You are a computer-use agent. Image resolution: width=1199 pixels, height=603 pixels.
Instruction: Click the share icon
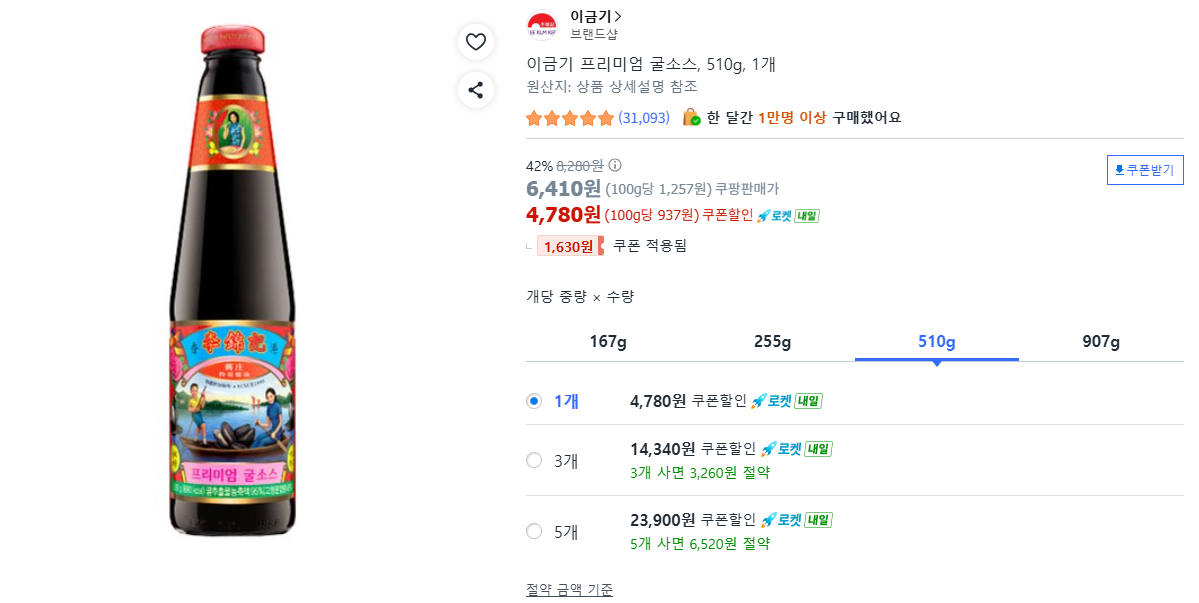(x=476, y=90)
